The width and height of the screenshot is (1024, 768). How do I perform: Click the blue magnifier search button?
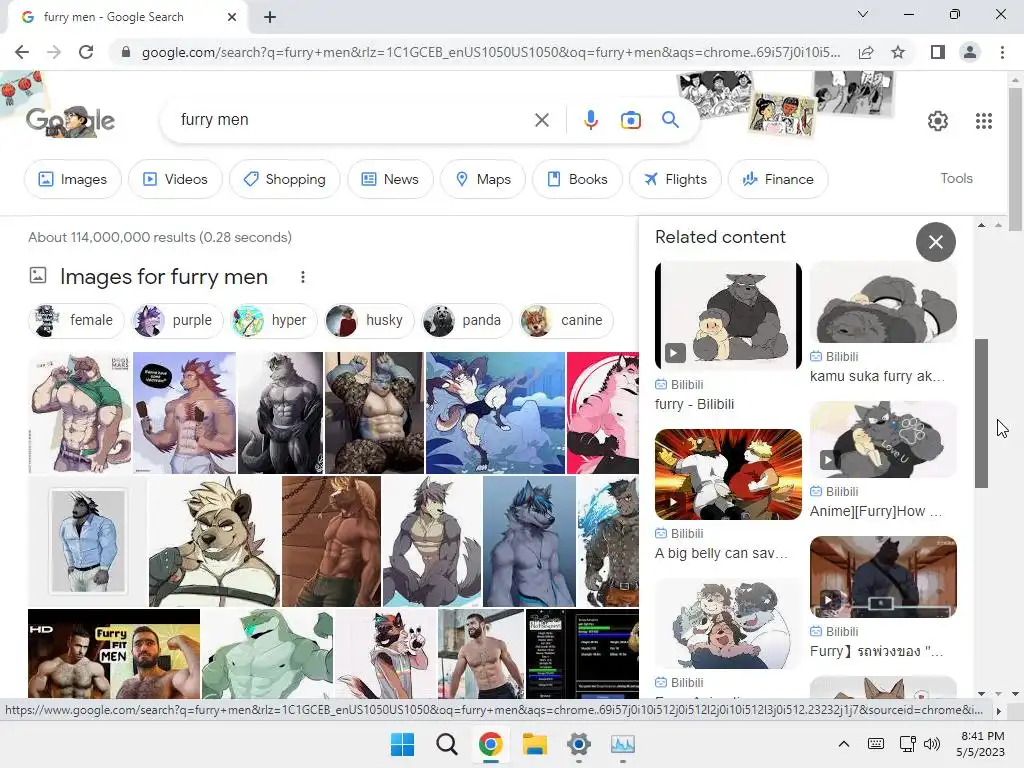(x=670, y=120)
